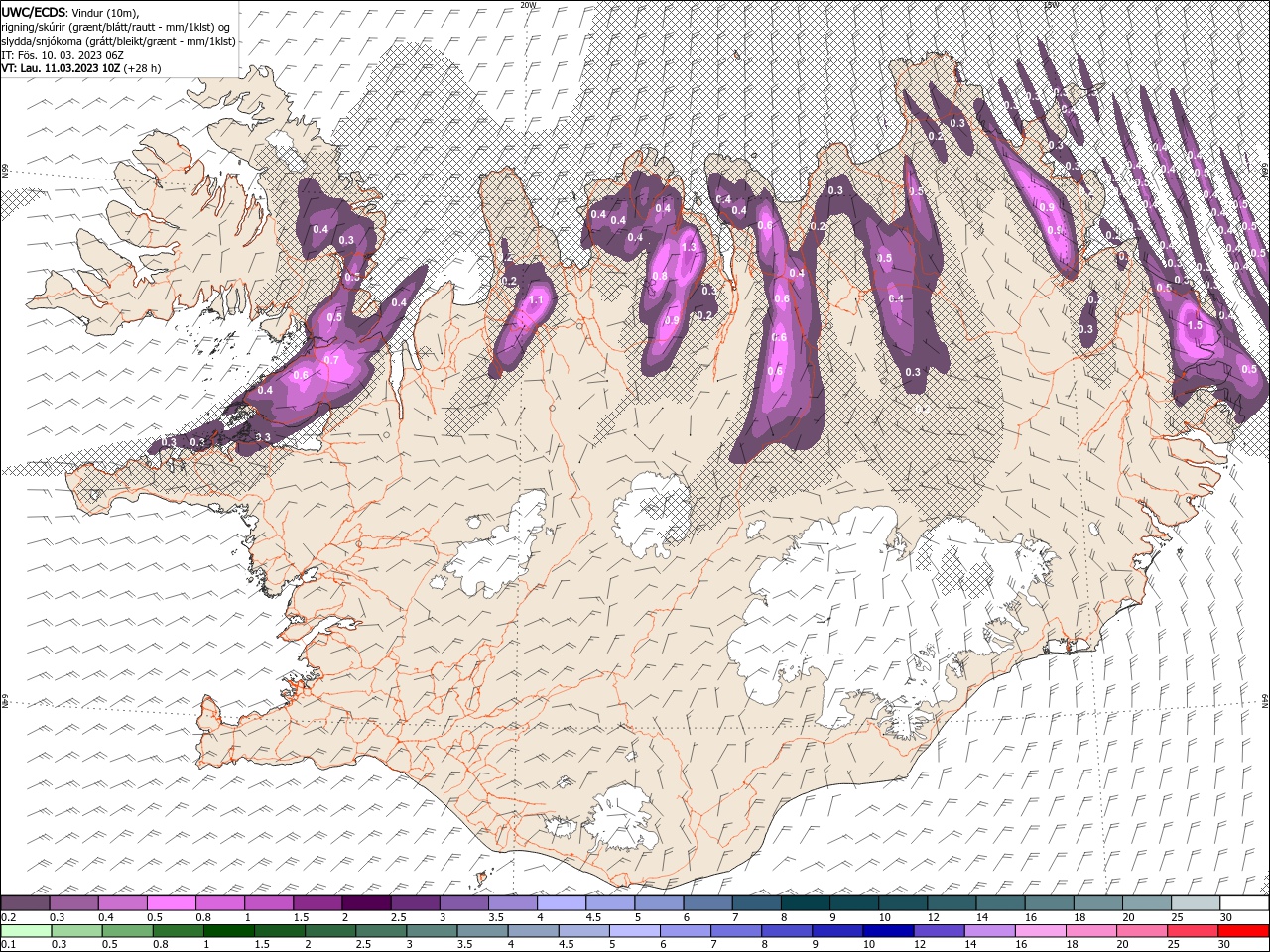Viewport: 1270px width, 952px height.
Task: Click the 0.7 value label in the west
Action: pos(331,360)
